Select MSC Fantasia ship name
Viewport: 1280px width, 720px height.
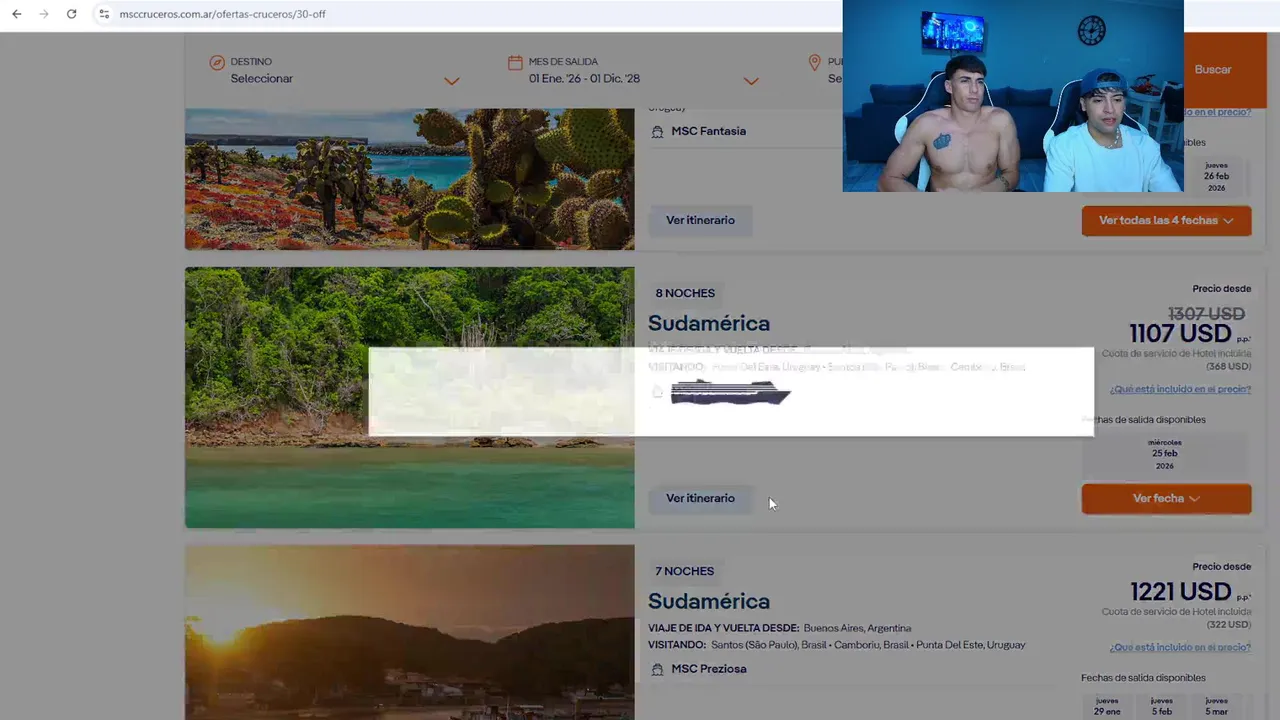click(x=709, y=131)
